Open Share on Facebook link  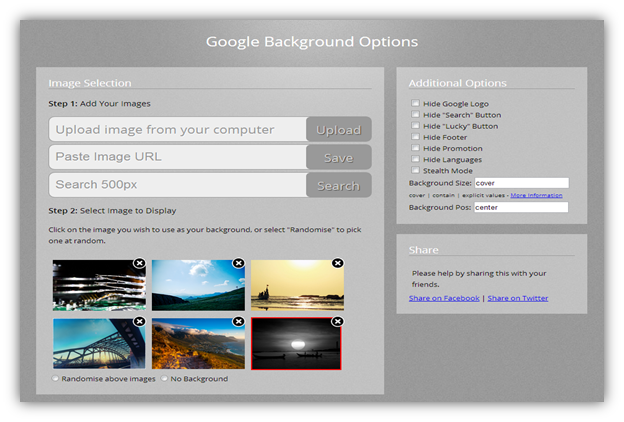(x=444, y=298)
